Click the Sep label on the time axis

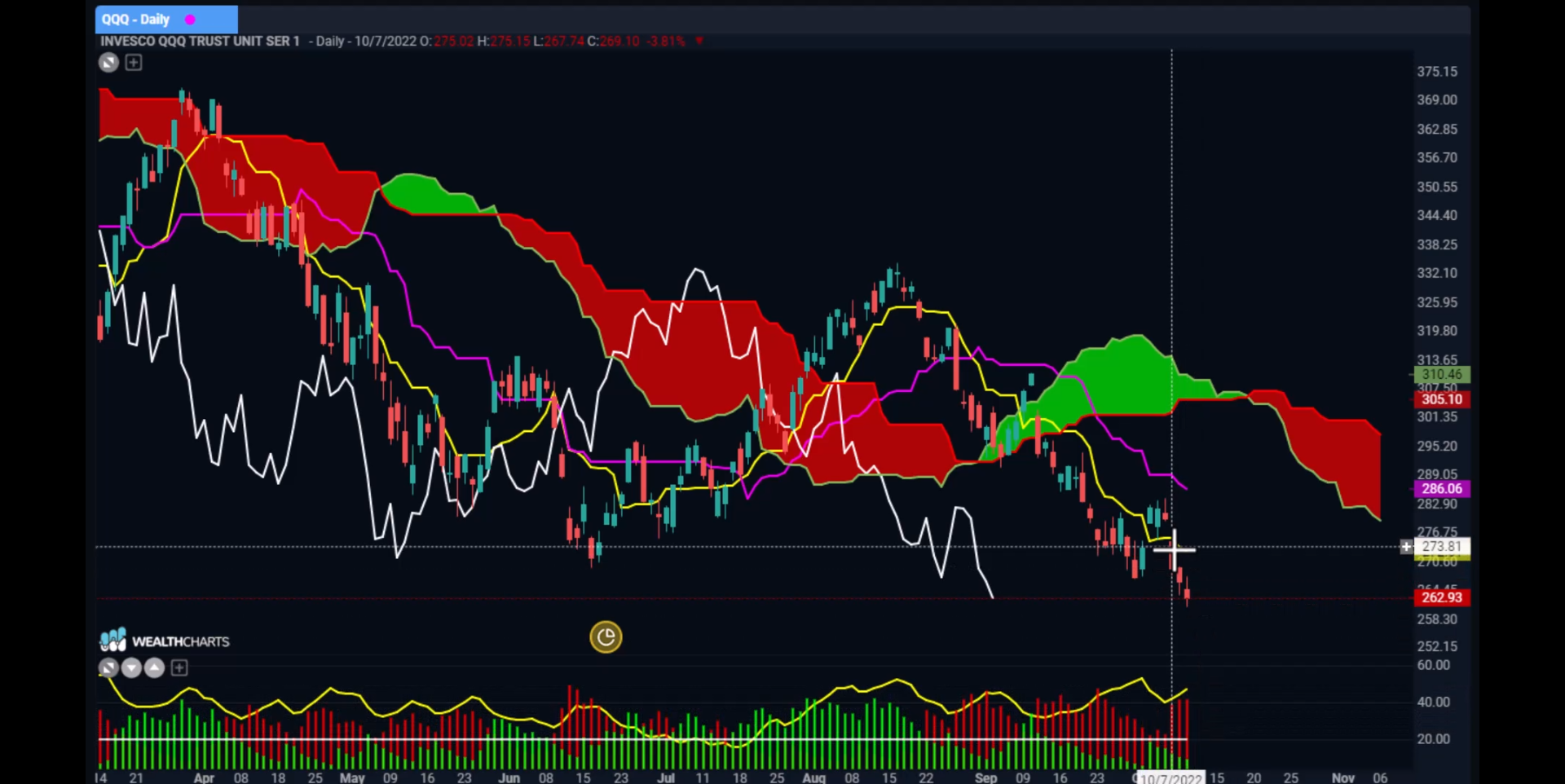[985, 777]
